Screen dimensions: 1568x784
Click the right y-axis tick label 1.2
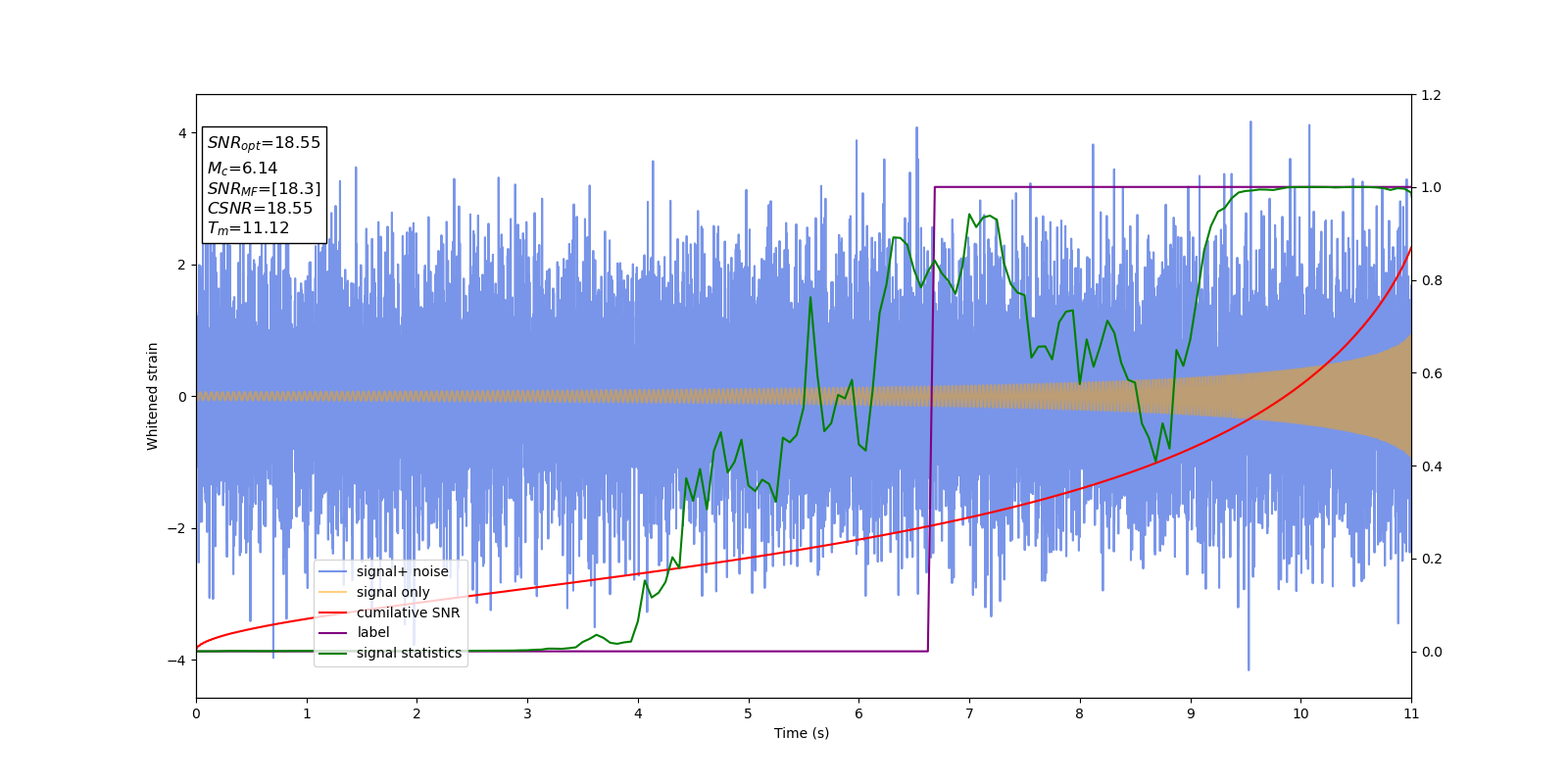1431,95
